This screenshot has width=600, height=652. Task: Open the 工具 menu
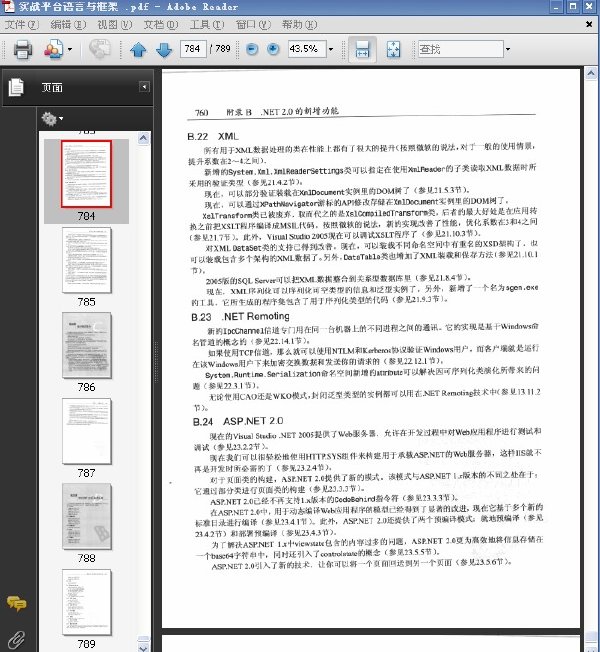pos(207,25)
